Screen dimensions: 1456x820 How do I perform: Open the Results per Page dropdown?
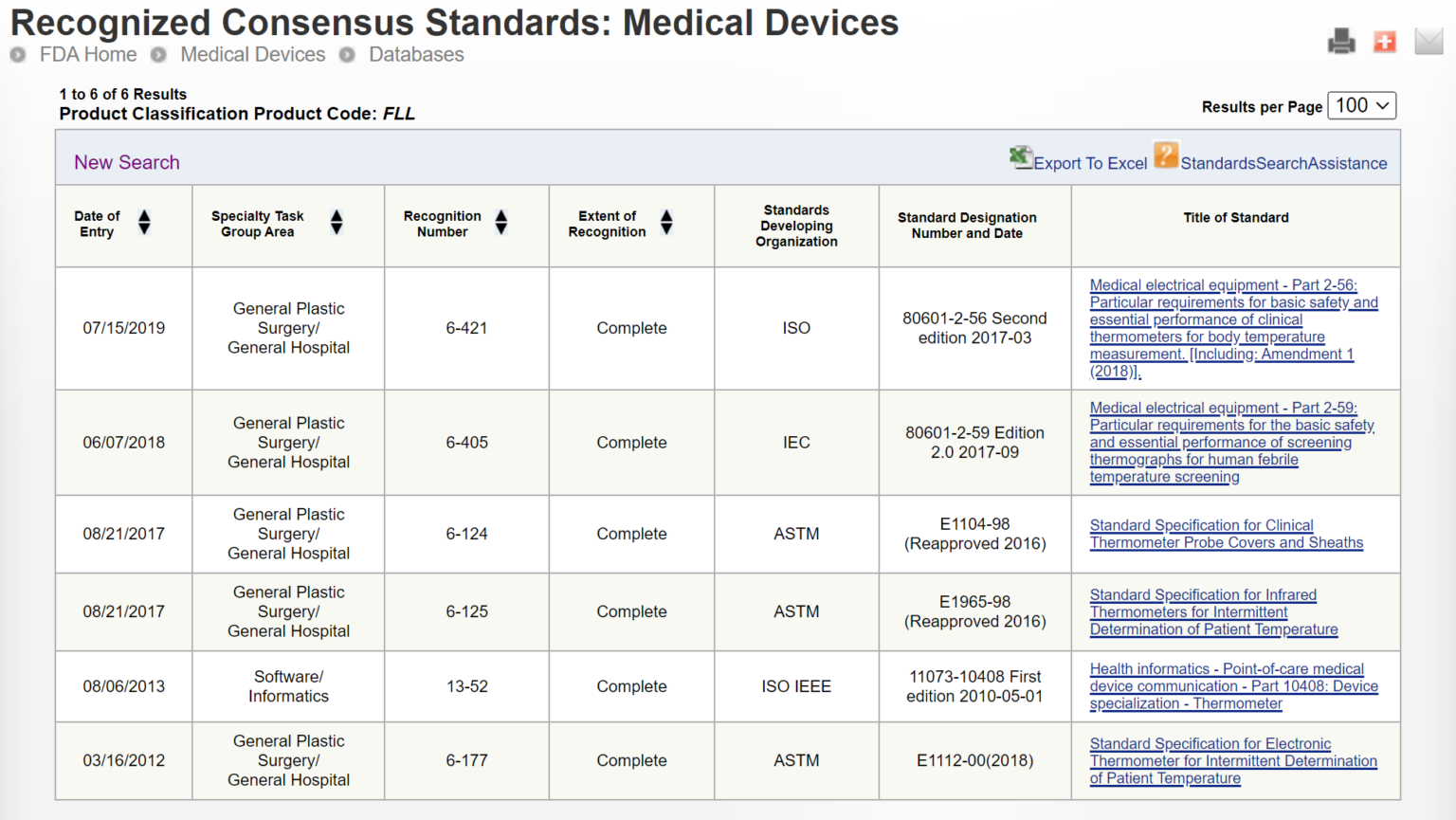tap(1362, 106)
